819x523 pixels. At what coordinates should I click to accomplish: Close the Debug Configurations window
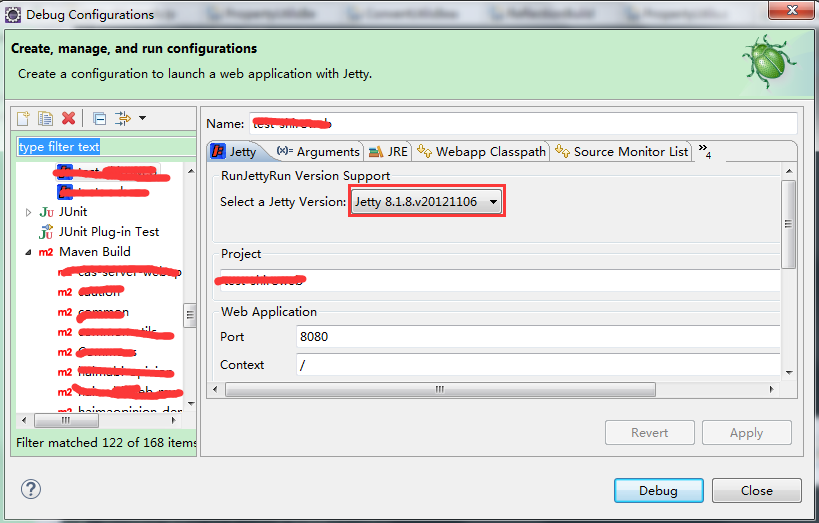(x=791, y=10)
